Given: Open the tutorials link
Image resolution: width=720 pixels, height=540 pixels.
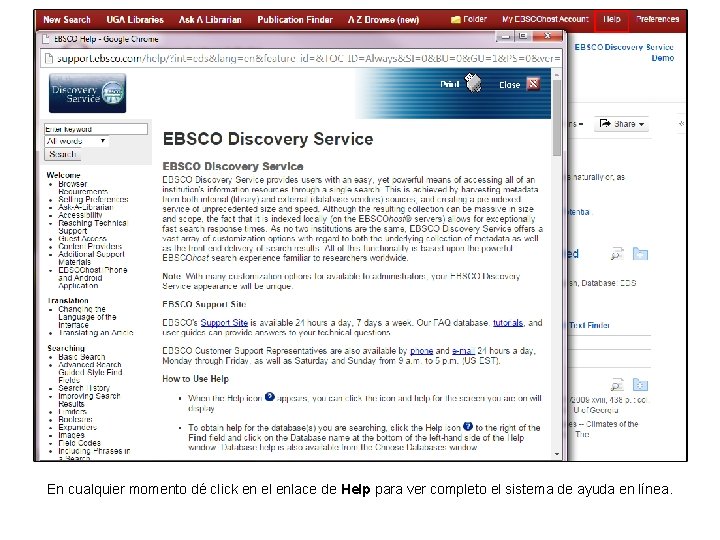Looking at the screenshot, I should click(508, 323).
